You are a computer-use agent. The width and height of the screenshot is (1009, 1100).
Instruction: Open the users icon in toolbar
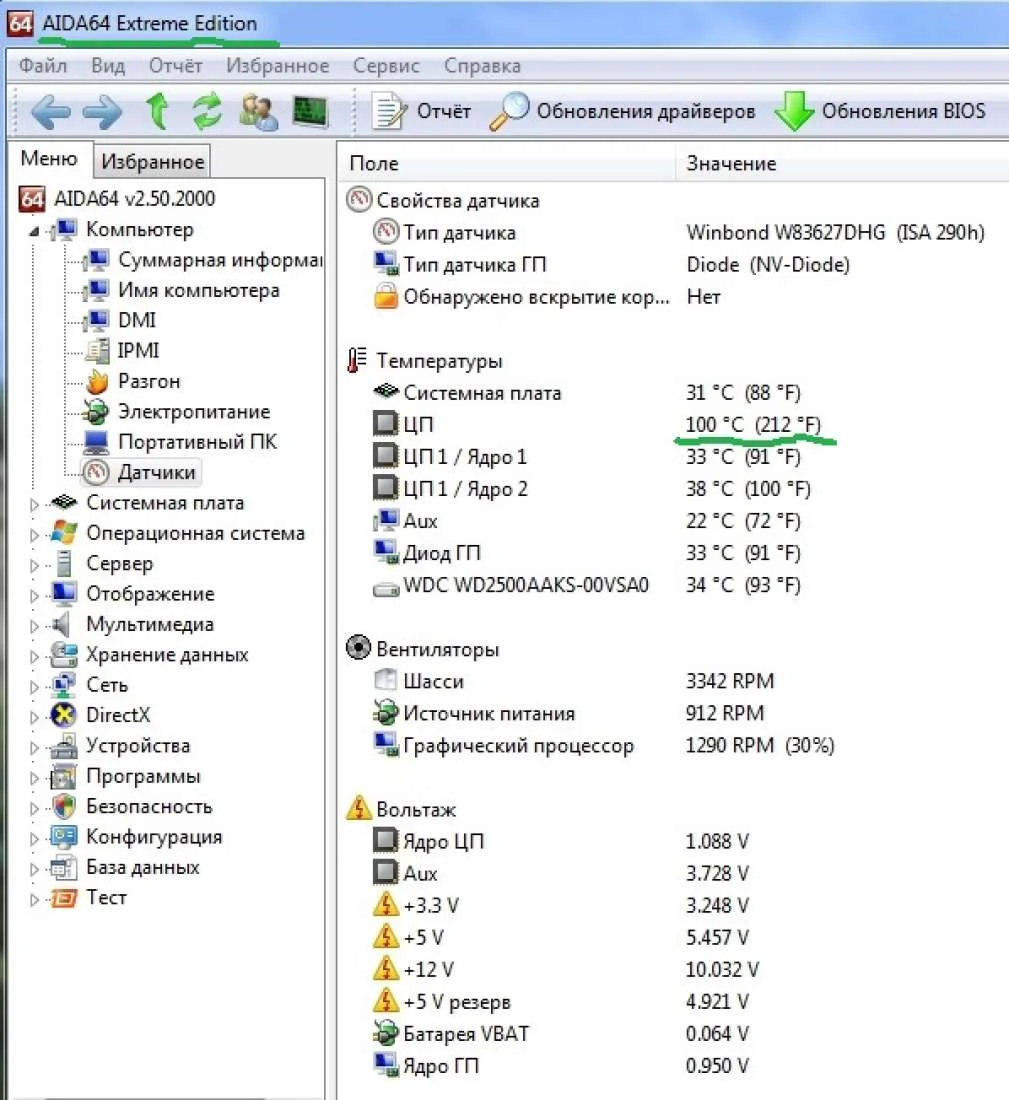click(x=258, y=112)
